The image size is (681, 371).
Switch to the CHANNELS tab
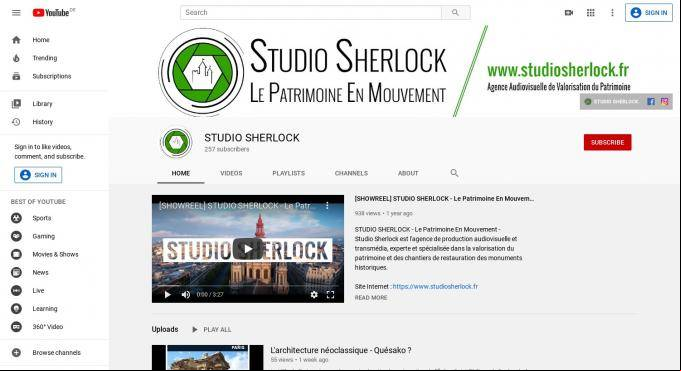click(351, 173)
